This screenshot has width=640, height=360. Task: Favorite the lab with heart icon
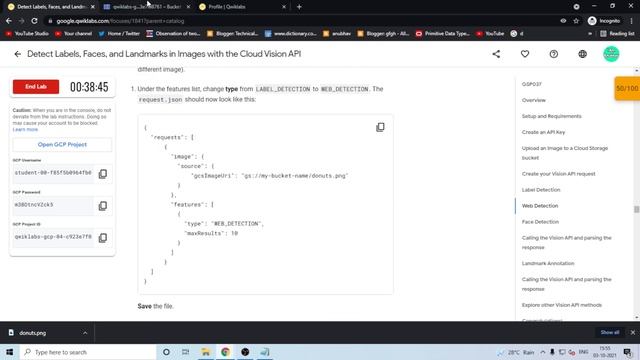[525, 54]
